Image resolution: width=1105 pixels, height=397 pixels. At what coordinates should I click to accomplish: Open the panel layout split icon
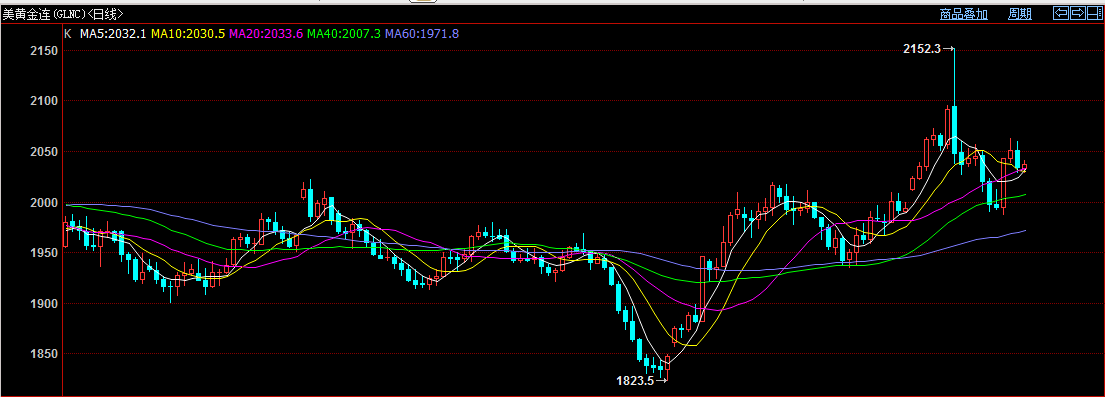point(1094,13)
